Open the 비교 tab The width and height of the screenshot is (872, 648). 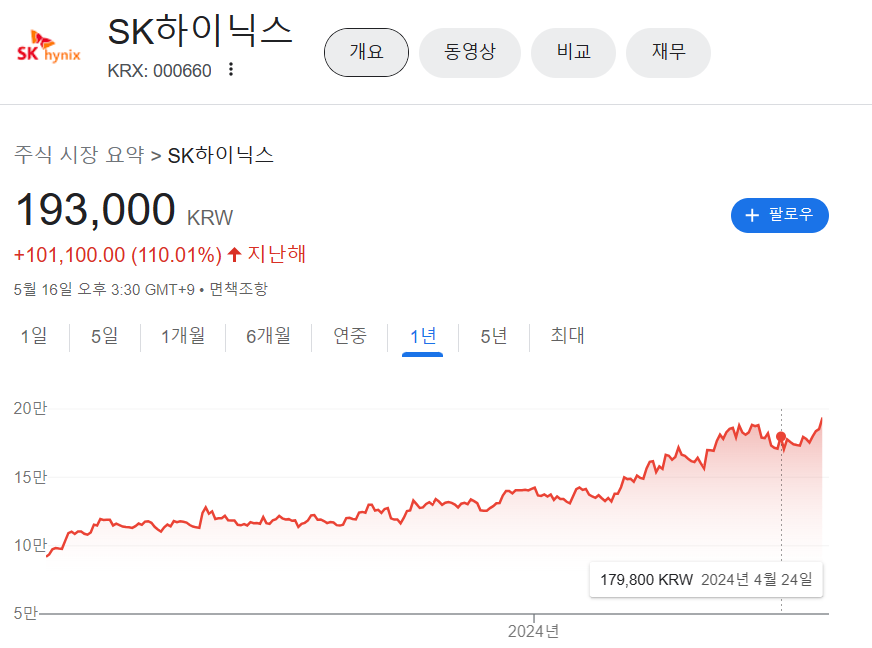coord(573,52)
